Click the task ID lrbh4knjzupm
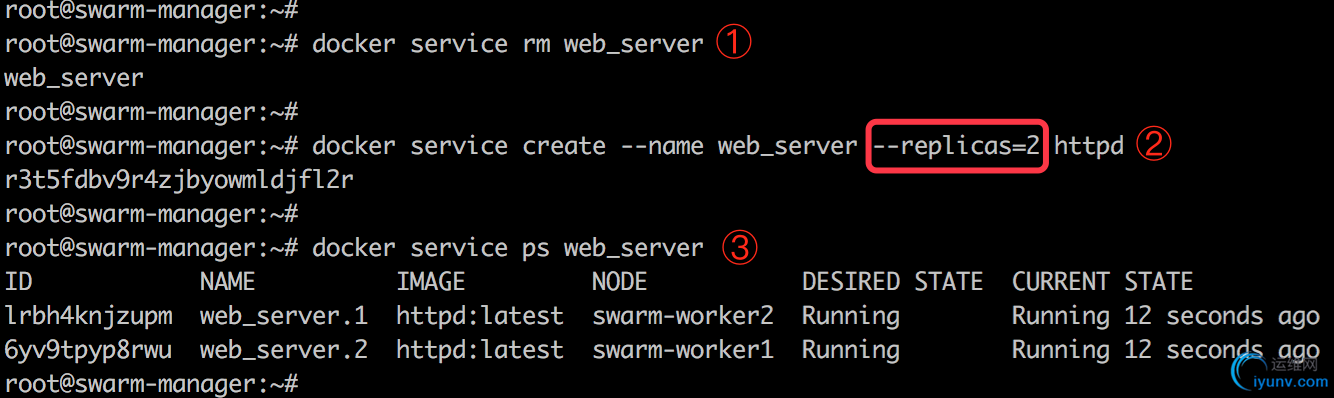The height and width of the screenshot is (398, 1334). (88, 316)
